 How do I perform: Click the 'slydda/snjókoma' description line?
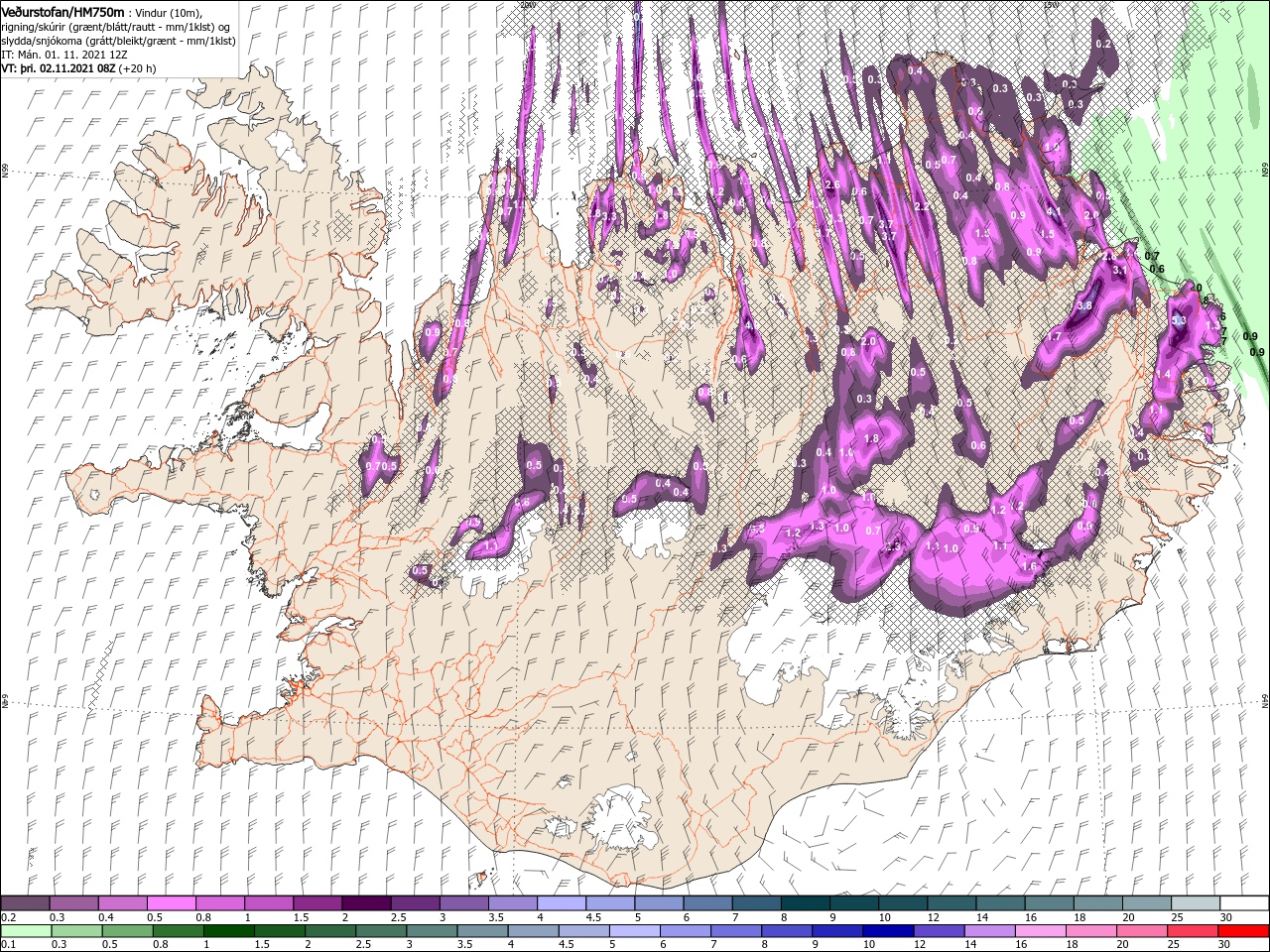tap(116, 41)
